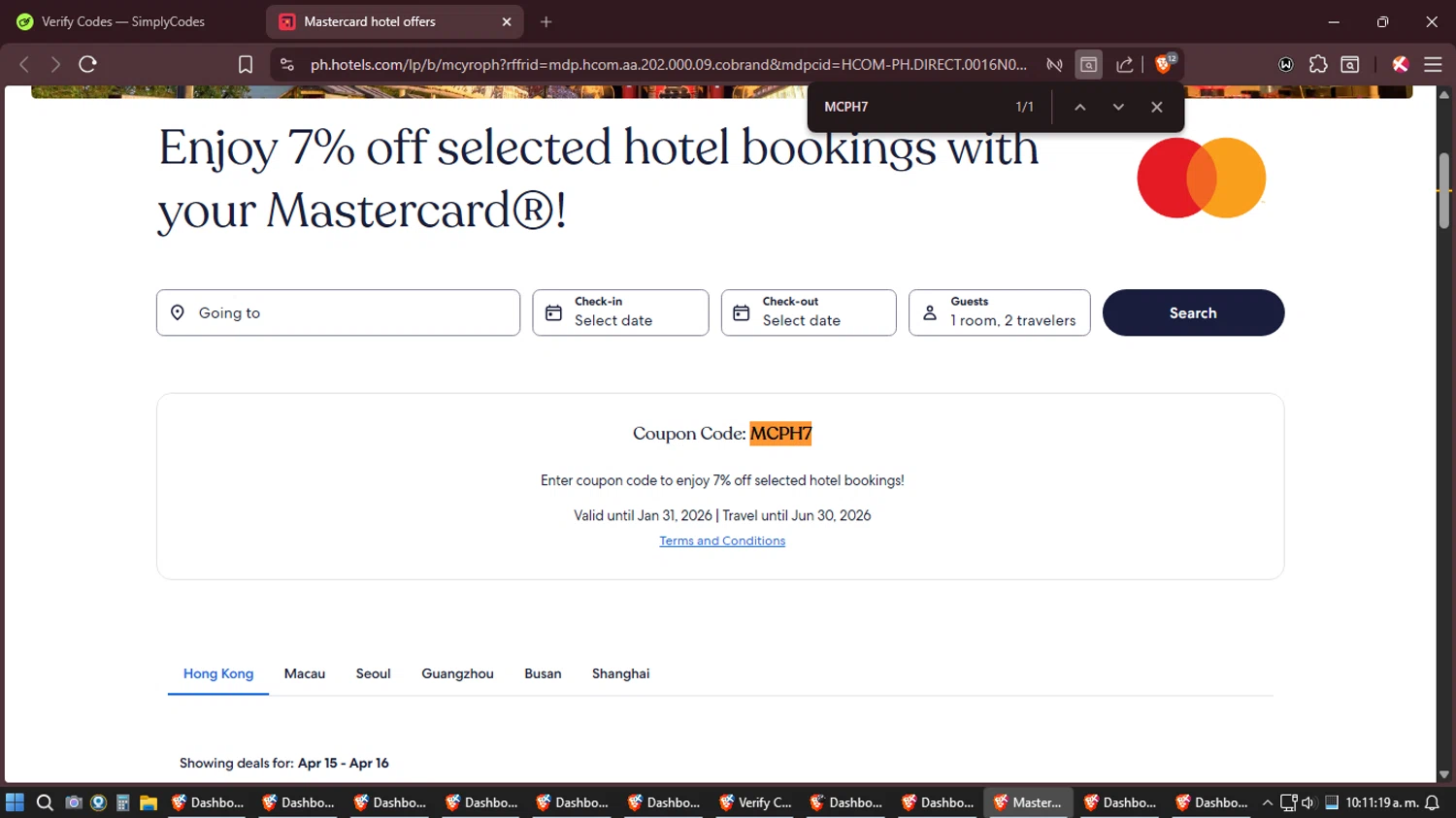The image size is (1456, 818).
Task: Open the Terms and Conditions link
Action: point(722,540)
